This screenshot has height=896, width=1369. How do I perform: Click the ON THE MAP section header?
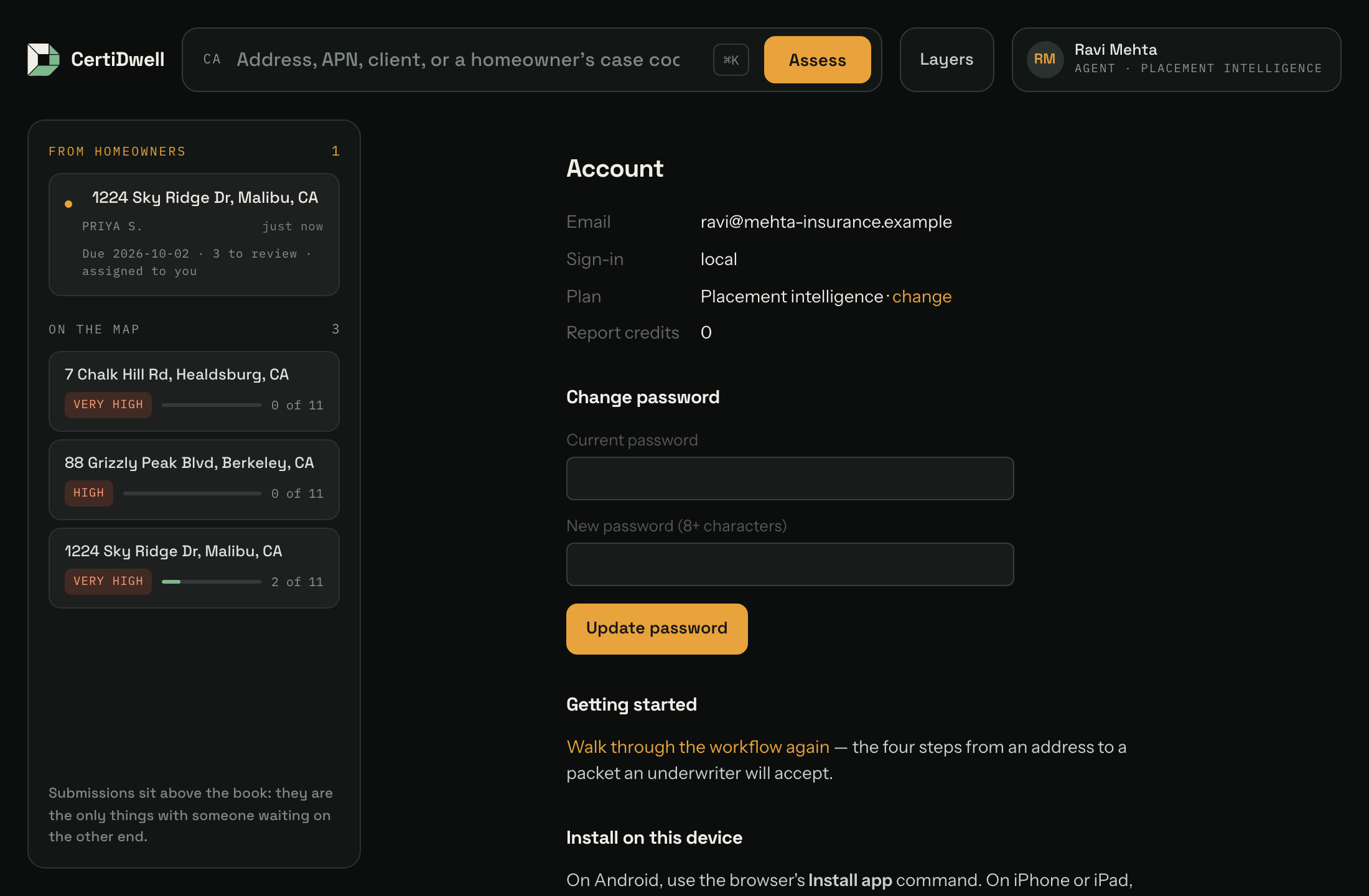94,329
